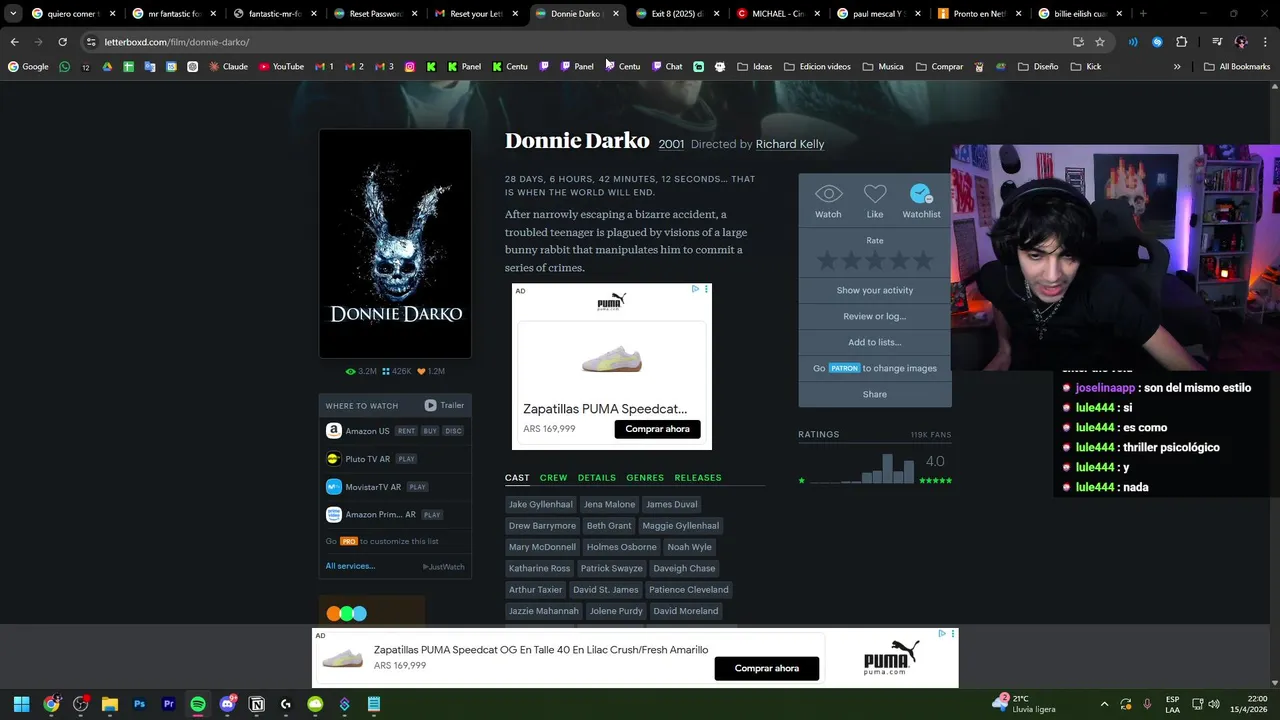The image size is (1280, 720).
Task: Open the YouTube bookmark
Action: tap(281, 67)
